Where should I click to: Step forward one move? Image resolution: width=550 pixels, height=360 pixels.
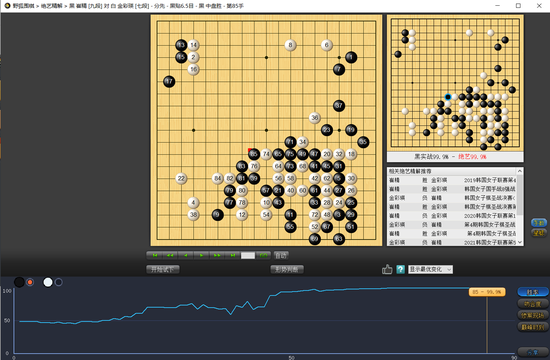(201, 255)
